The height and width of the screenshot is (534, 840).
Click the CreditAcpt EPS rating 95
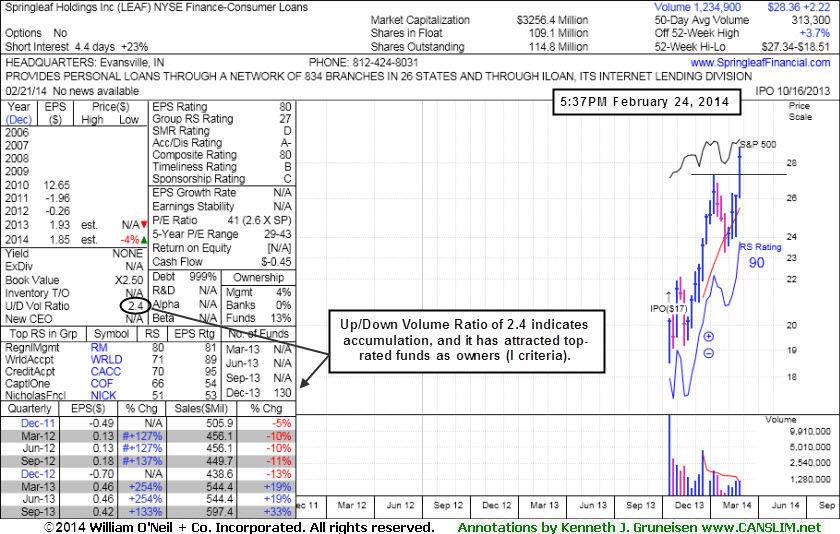pyautogui.click(x=211, y=372)
